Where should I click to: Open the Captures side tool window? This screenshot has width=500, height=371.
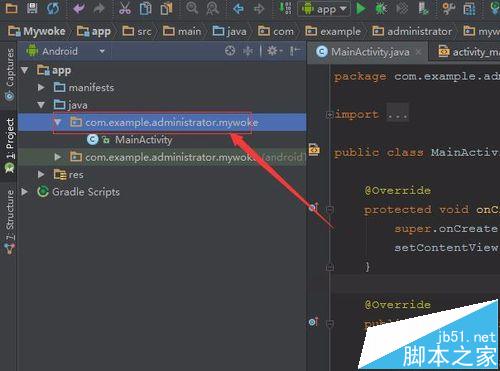click(10, 74)
